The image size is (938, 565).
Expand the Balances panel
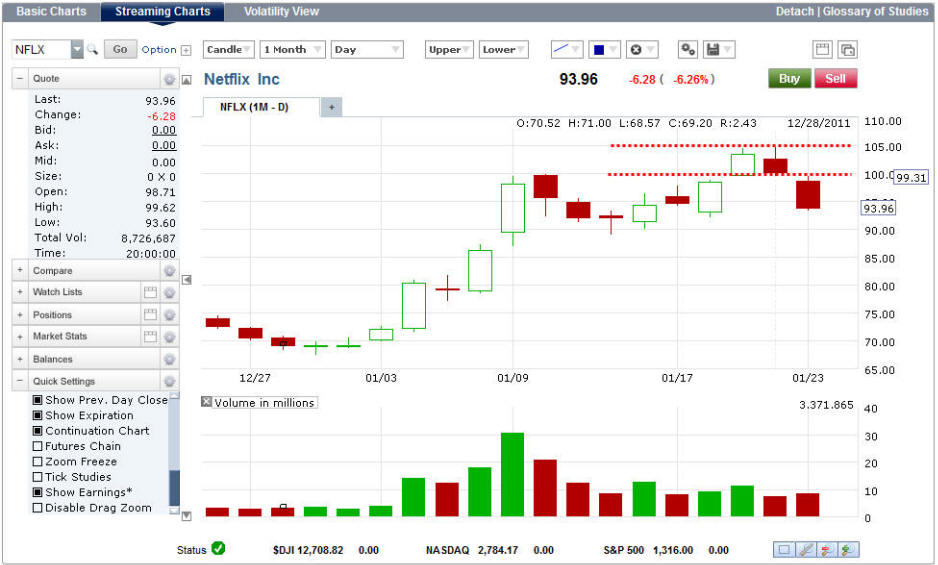coord(20,359)
